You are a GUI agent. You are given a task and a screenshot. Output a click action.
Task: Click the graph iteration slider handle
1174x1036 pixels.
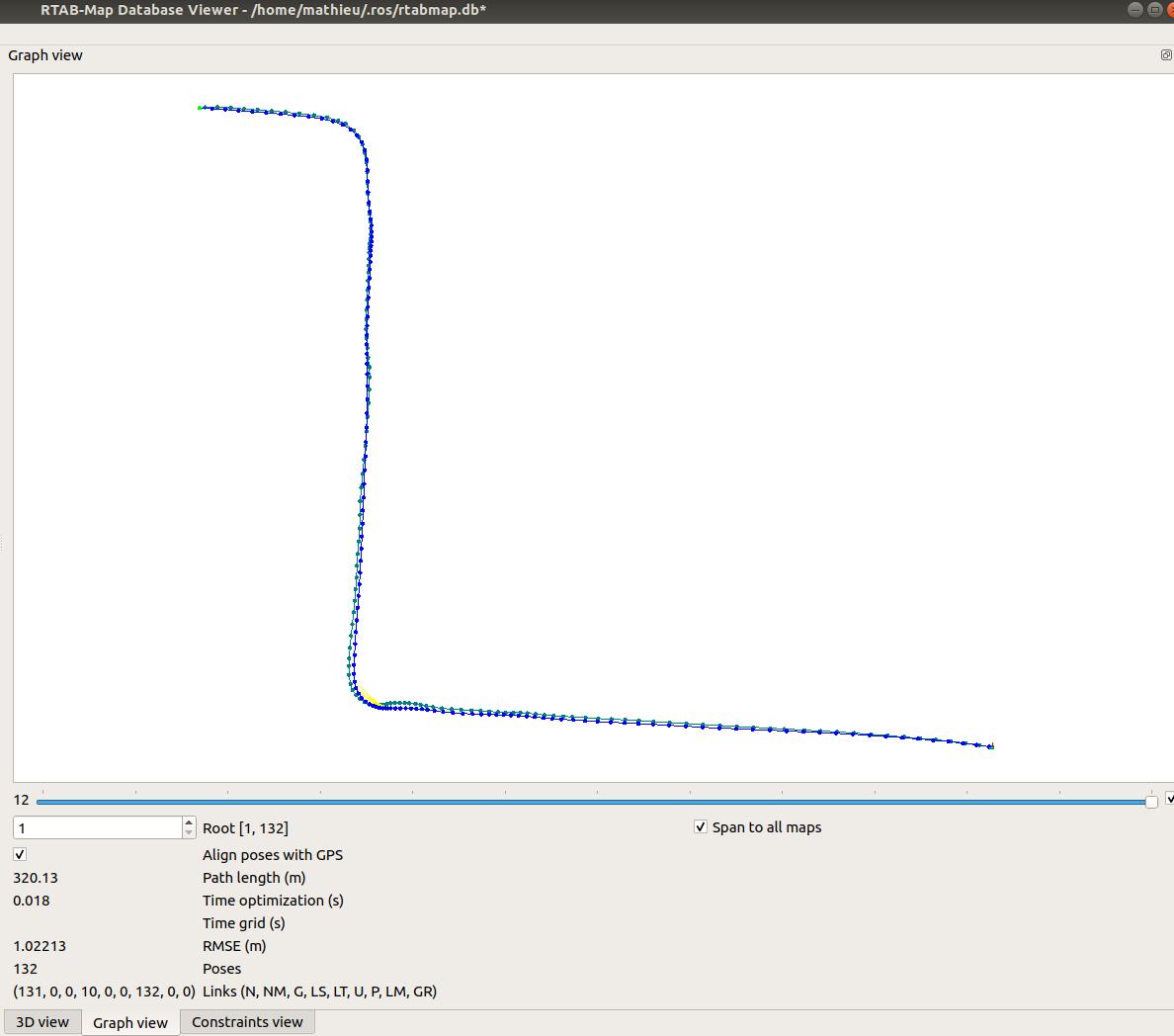click(1151, 802)
